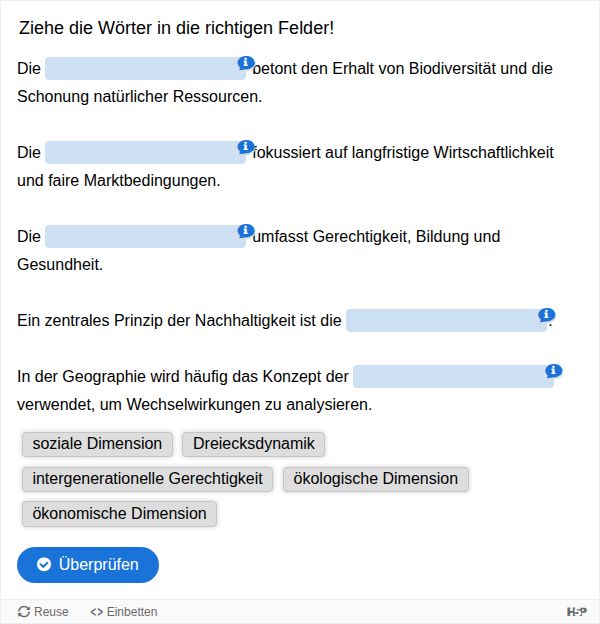Click the info tip icon after 'Konzept der'
600x624 pixels.
pyautogui.click(x=553, y=371)
